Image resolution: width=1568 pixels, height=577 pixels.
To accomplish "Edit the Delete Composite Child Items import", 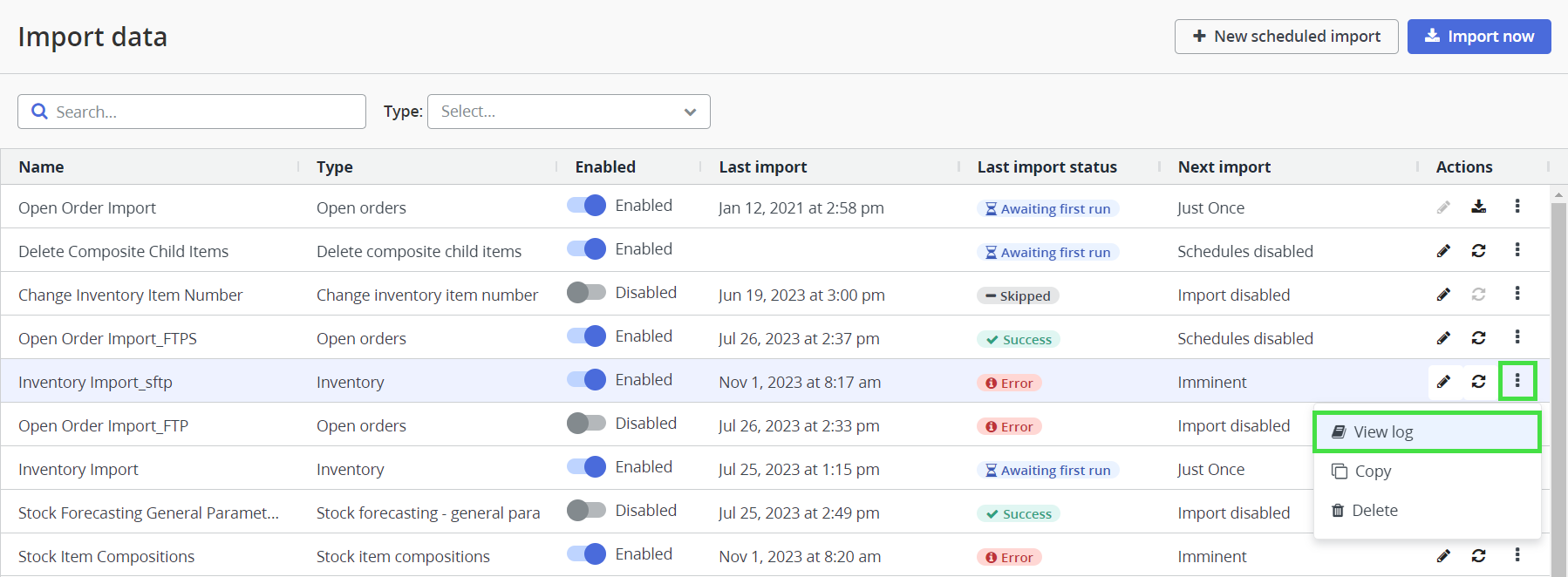I will 1443,251.
